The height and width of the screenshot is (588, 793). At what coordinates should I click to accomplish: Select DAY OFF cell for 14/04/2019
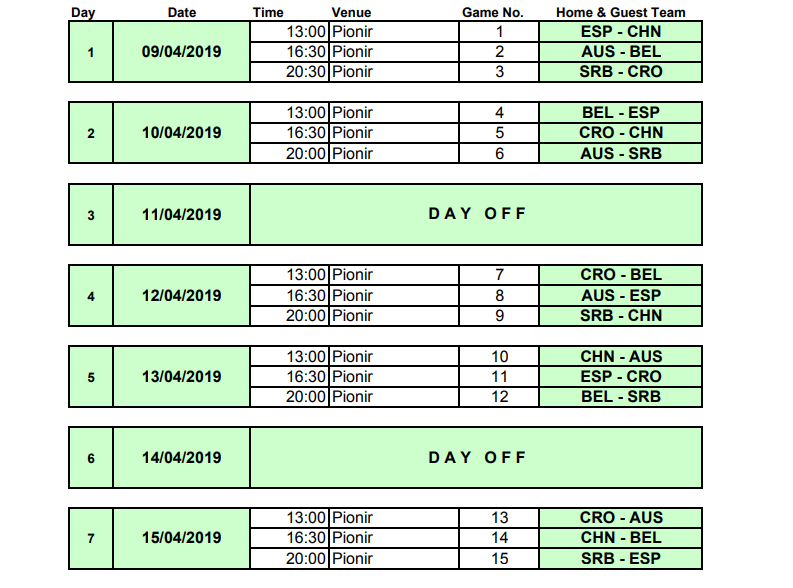[476, 458]
